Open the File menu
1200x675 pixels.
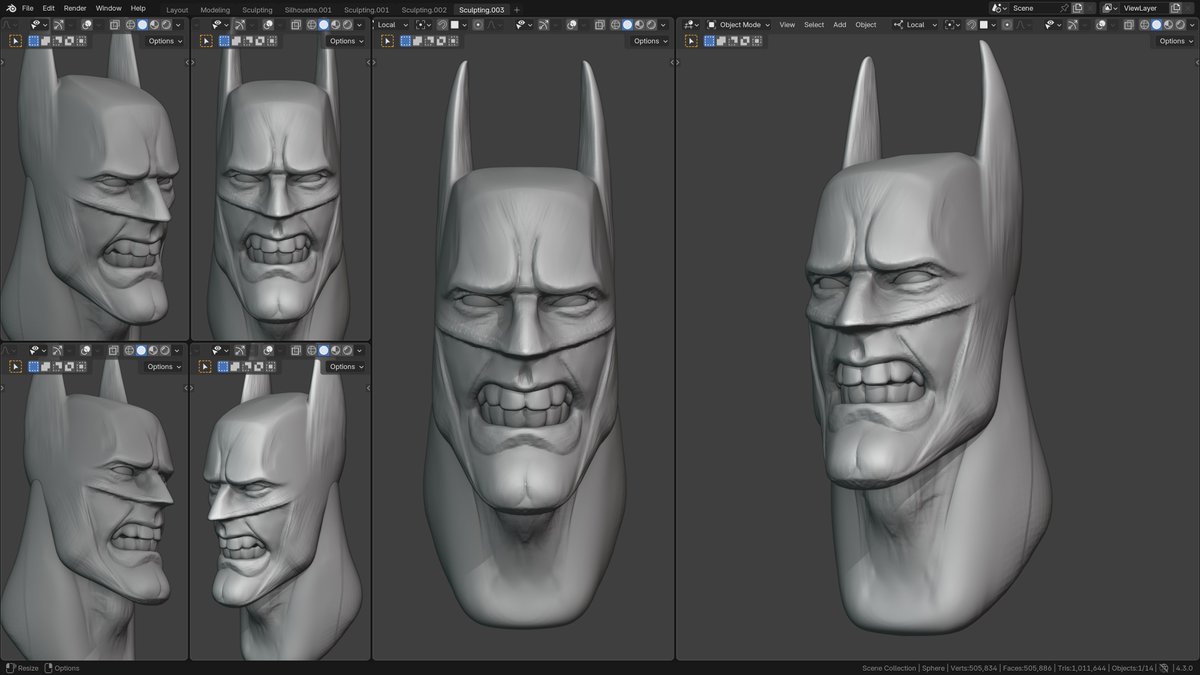point(28,8)
